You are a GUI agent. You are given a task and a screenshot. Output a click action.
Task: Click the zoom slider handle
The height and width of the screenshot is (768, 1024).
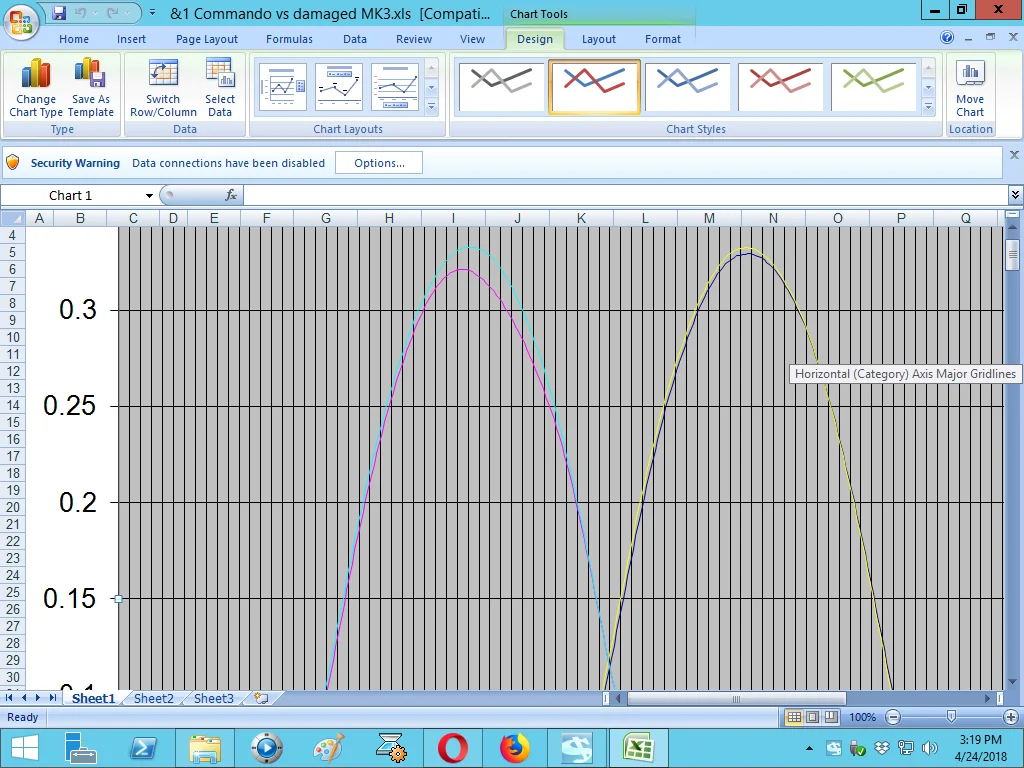tap(951, 717)
